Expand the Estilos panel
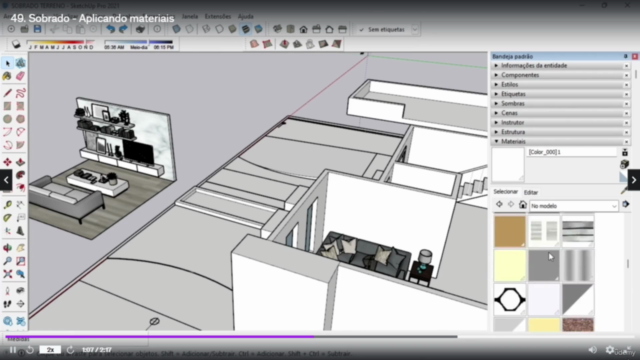The image size is (640, 360). pyautogui.click(x=560, y=84)
